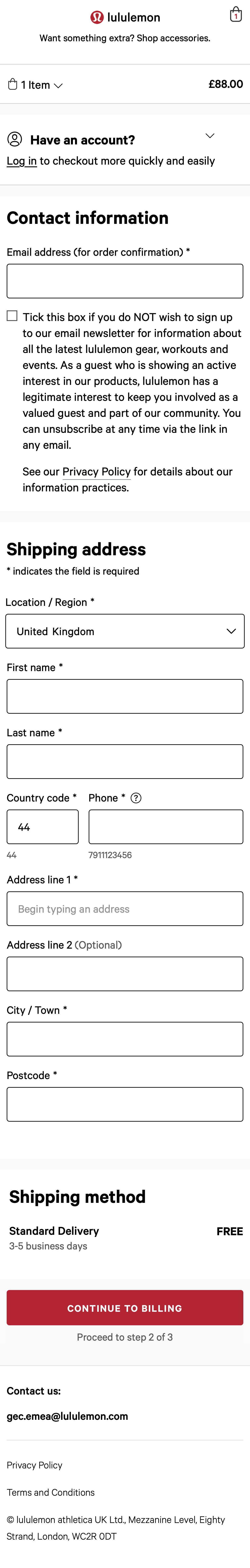This screenshot has height=1568, width=250.
Task: Open the Location / Region dropdown
Action: [x=125, y=631]
